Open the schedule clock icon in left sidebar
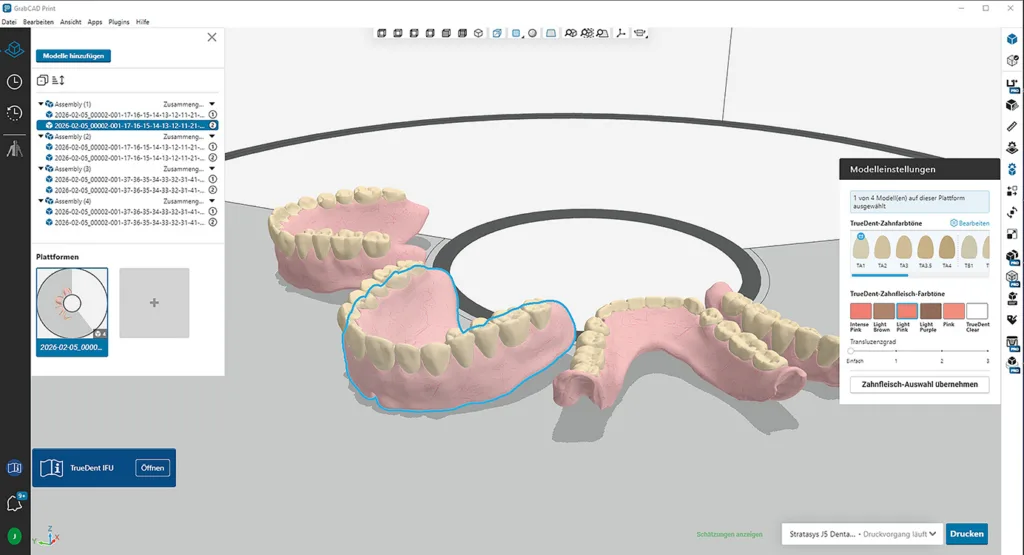The height and width of the screenshot is (555, 1024). (x=14, y=82)
